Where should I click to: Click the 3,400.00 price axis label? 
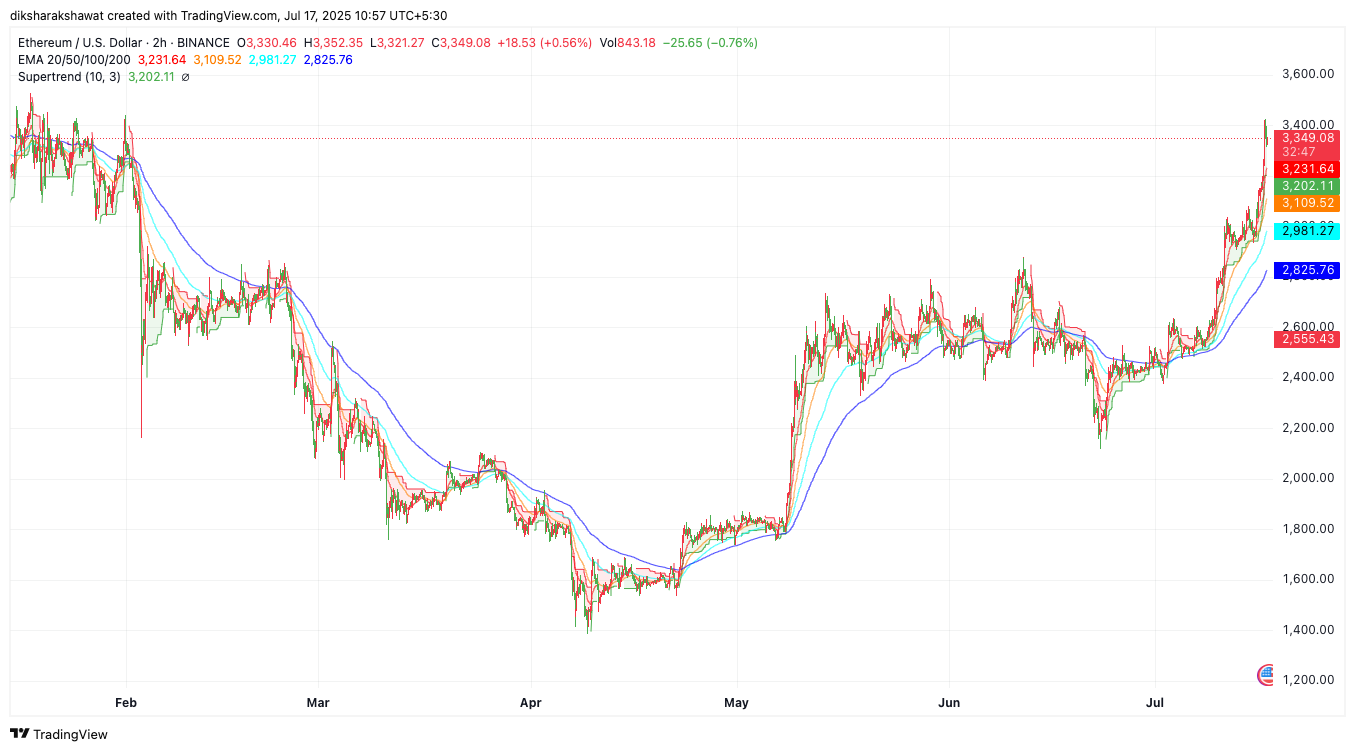tap(1308, 124)
